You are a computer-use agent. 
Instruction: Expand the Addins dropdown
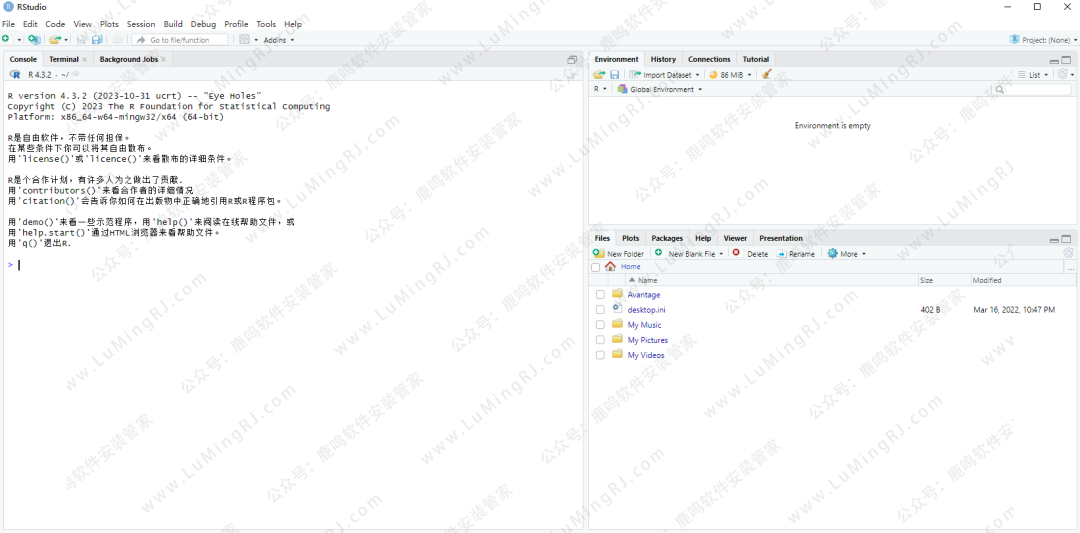[x=278, y=40]
